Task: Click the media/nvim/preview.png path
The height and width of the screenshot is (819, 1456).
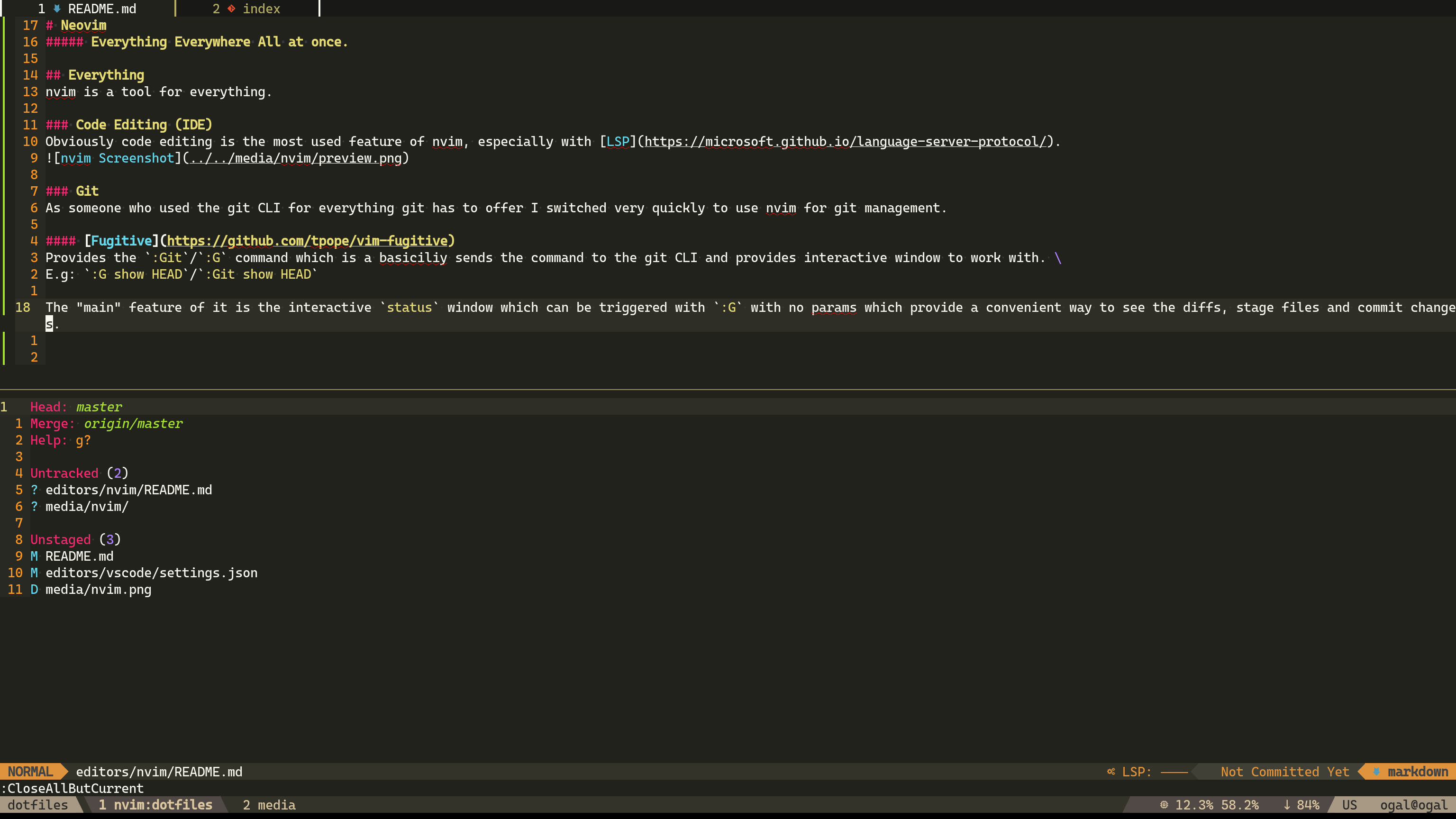Action: 296,158
